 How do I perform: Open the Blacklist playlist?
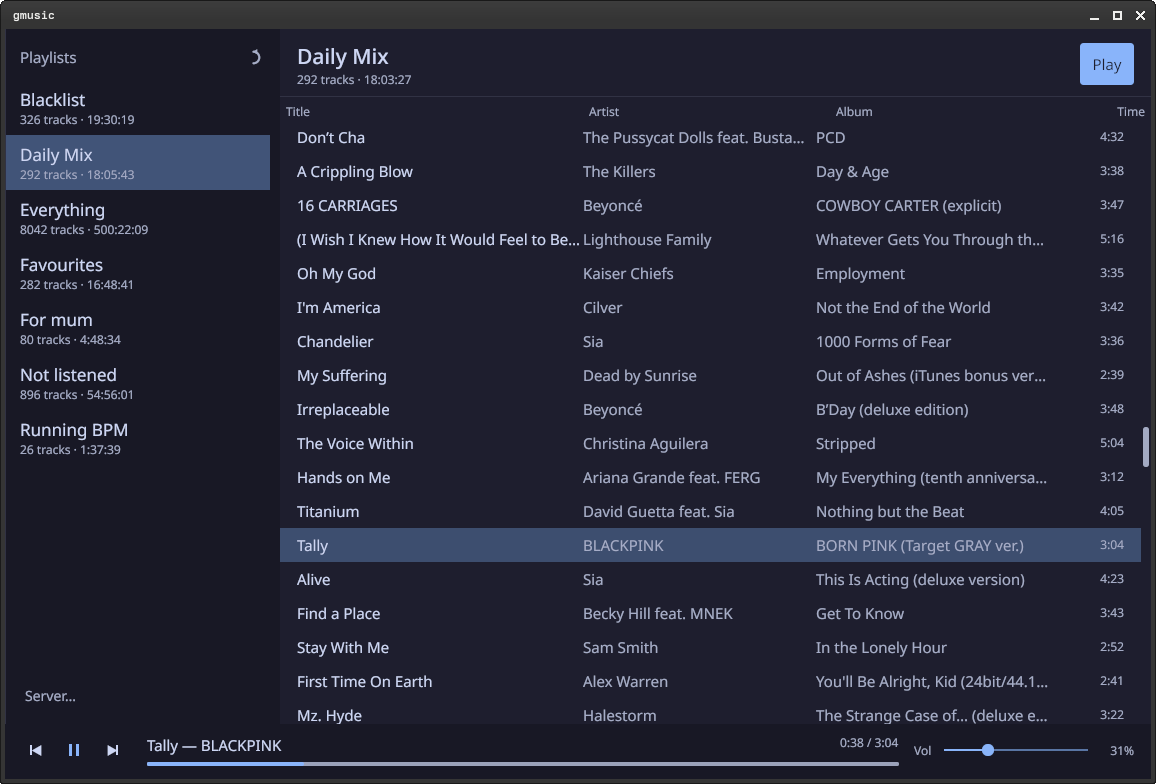138,108
